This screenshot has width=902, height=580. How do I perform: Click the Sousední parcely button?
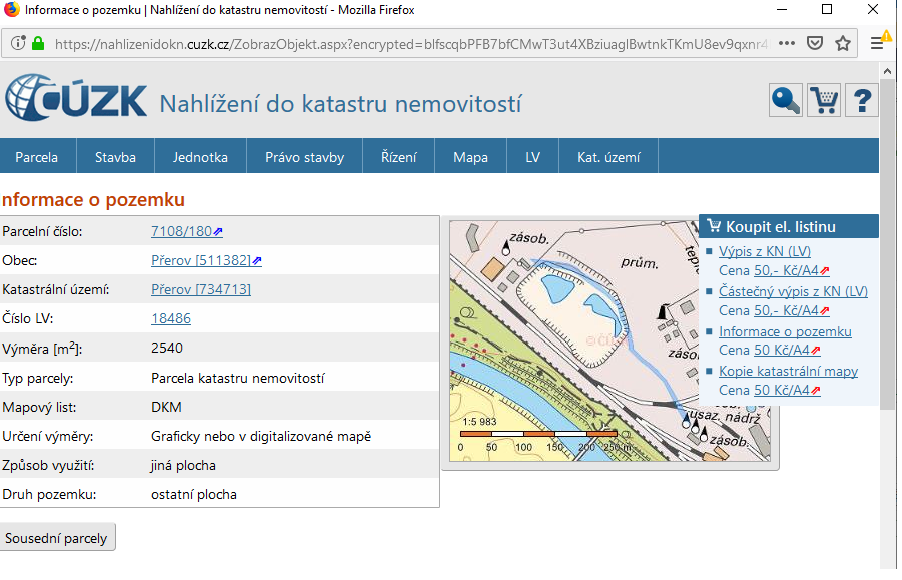coord(57,537)
